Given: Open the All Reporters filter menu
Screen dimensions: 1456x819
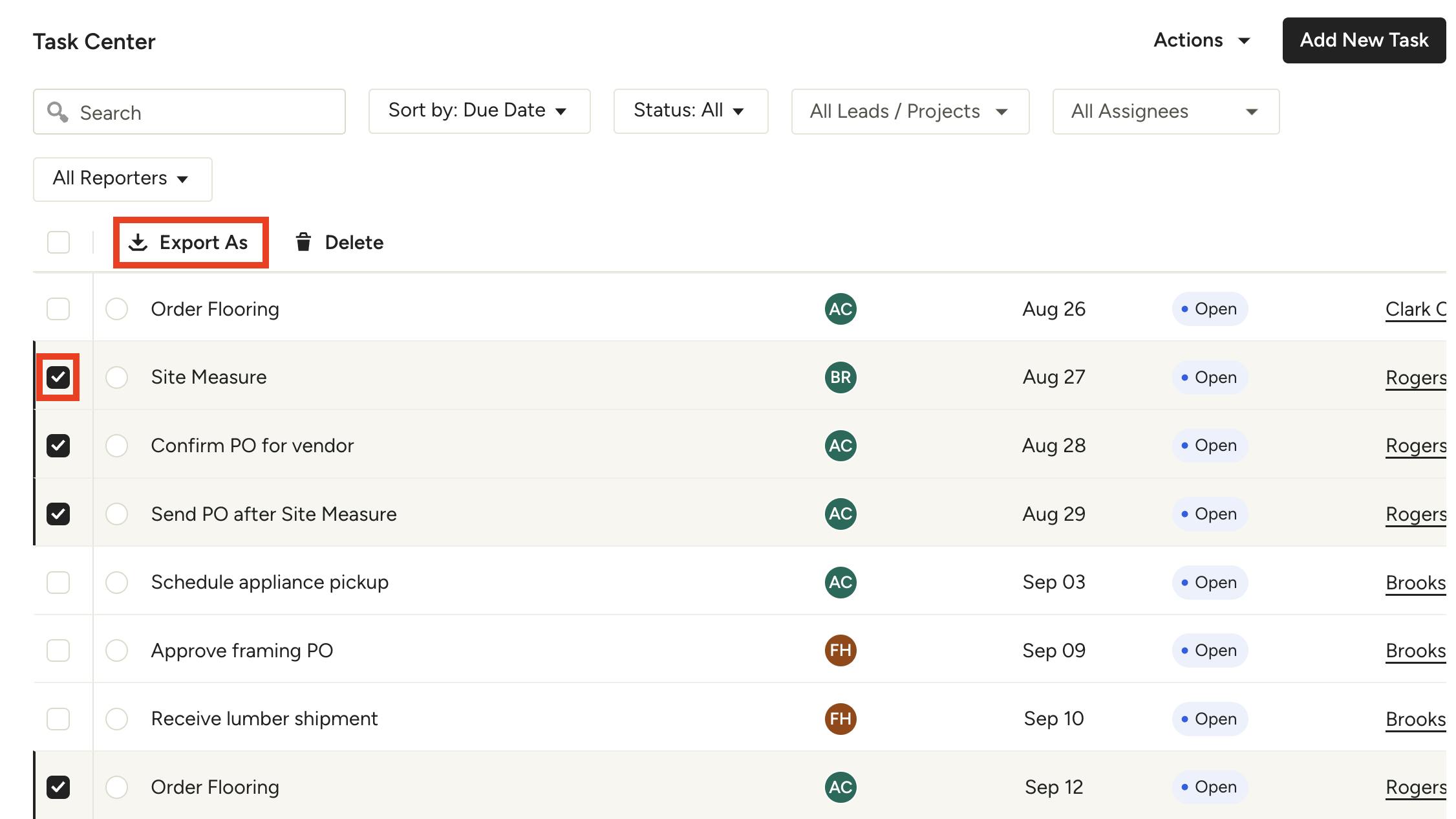Looking at the screenshot, I should click(x=122, y=179).
